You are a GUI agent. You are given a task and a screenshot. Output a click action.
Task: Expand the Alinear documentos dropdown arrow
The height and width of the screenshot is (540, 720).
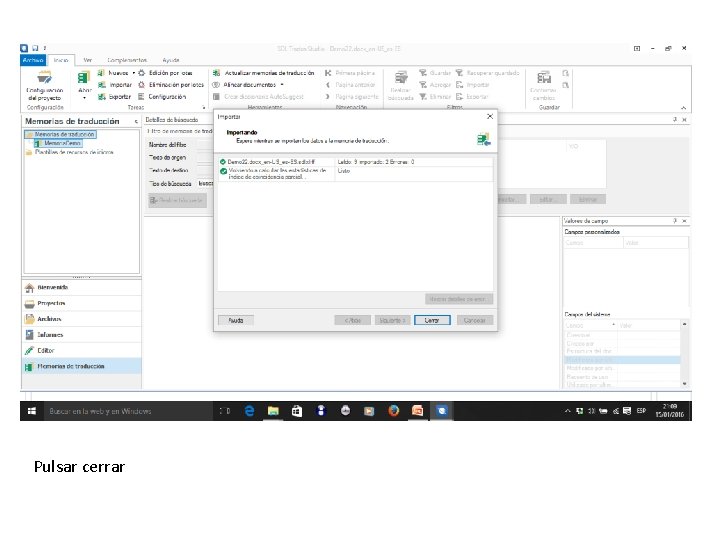click(x=282, y=85)
